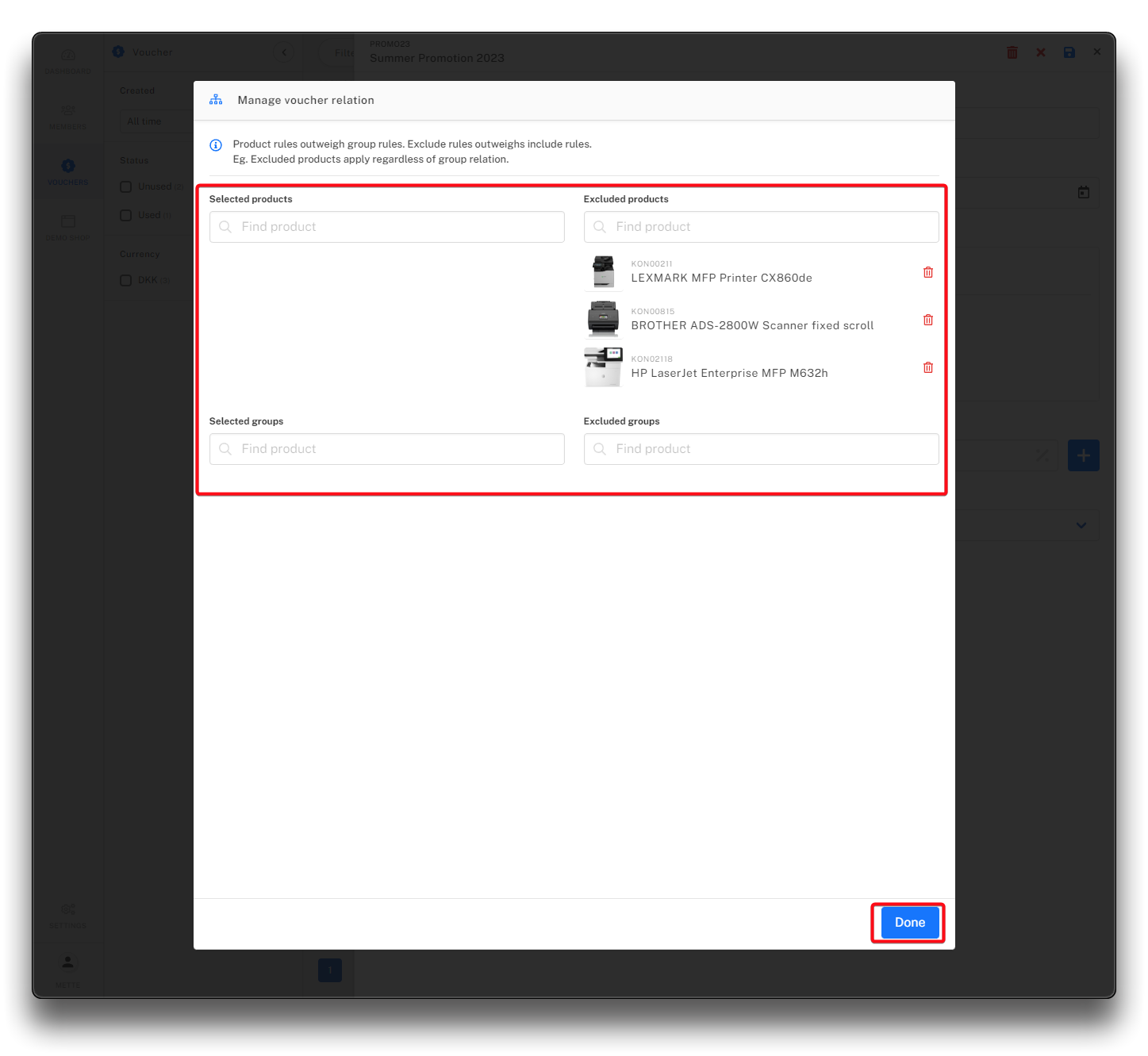
Task: Open the calendar date picker icon
Action: coord(1083,193)
